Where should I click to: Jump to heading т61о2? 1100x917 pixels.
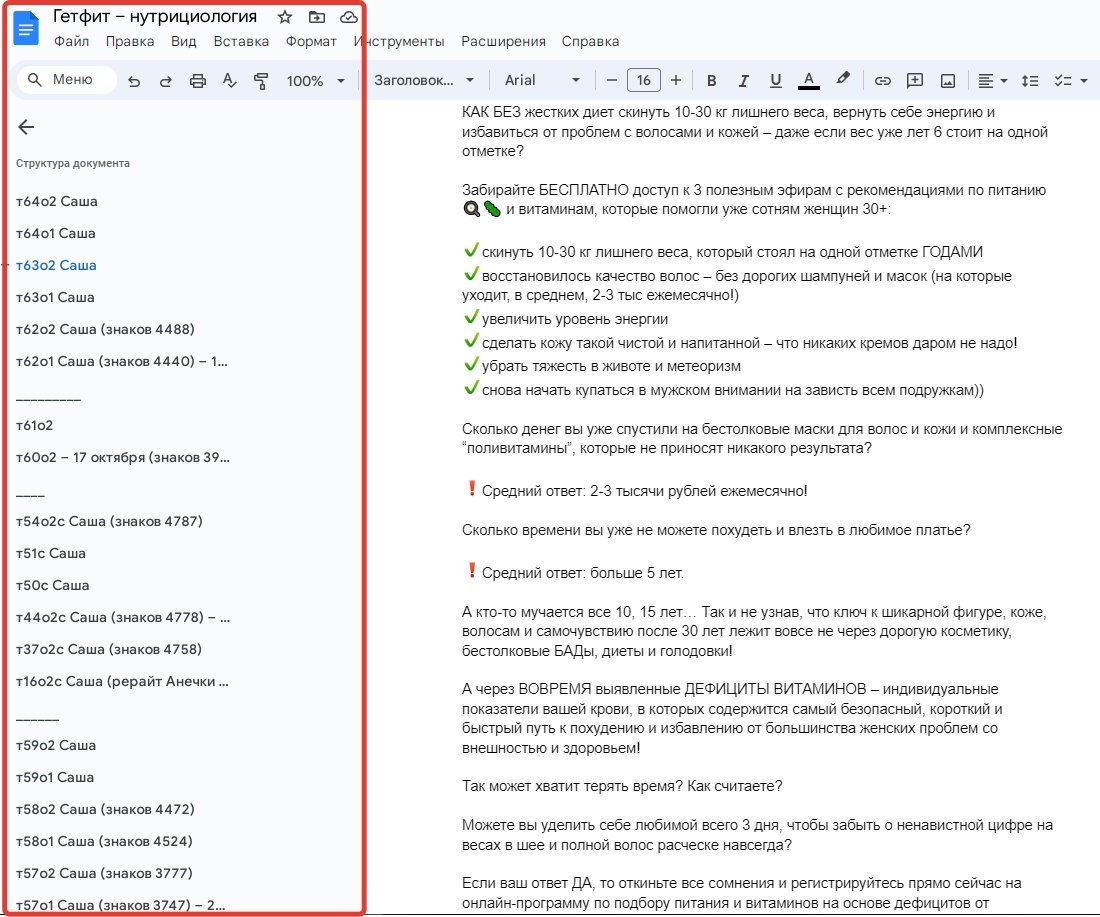[x=34, y=425]
